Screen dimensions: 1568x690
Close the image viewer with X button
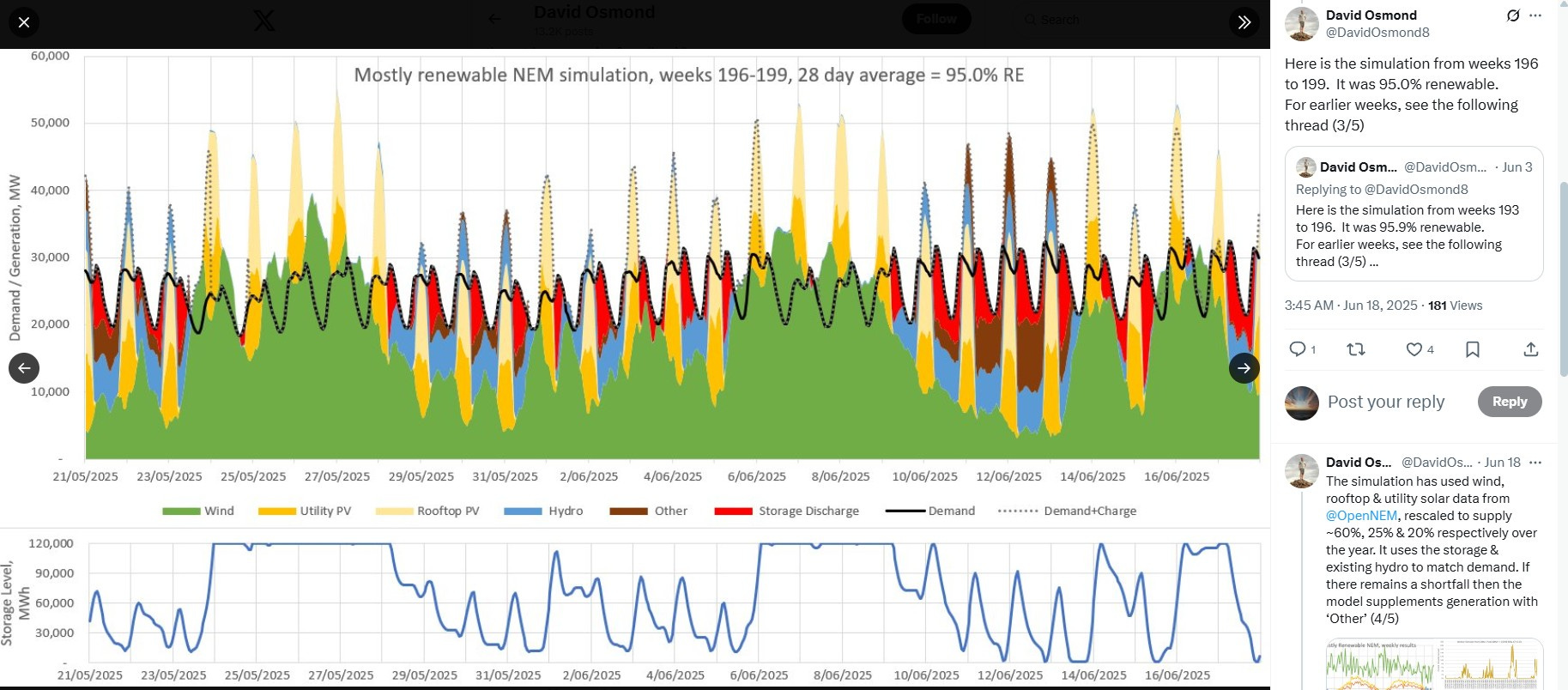[24, 22]
